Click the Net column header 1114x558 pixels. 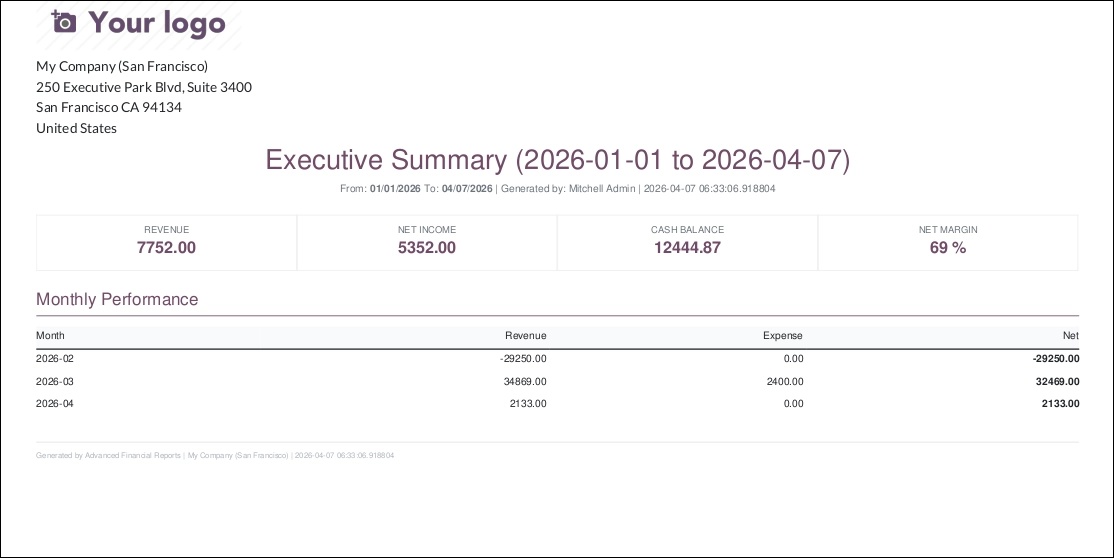[x=1071, y=336]
